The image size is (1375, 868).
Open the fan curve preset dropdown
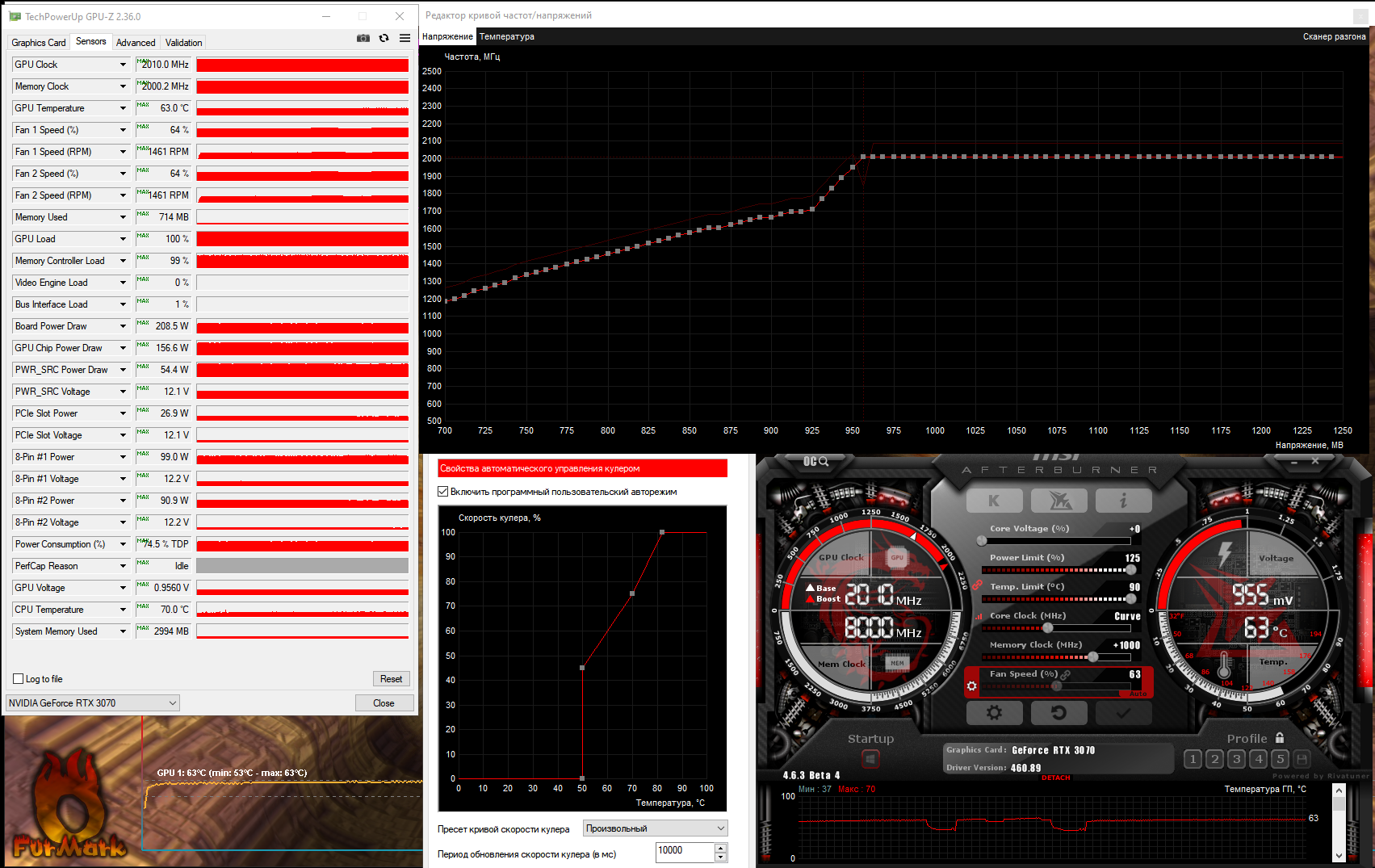coord(656,828)
